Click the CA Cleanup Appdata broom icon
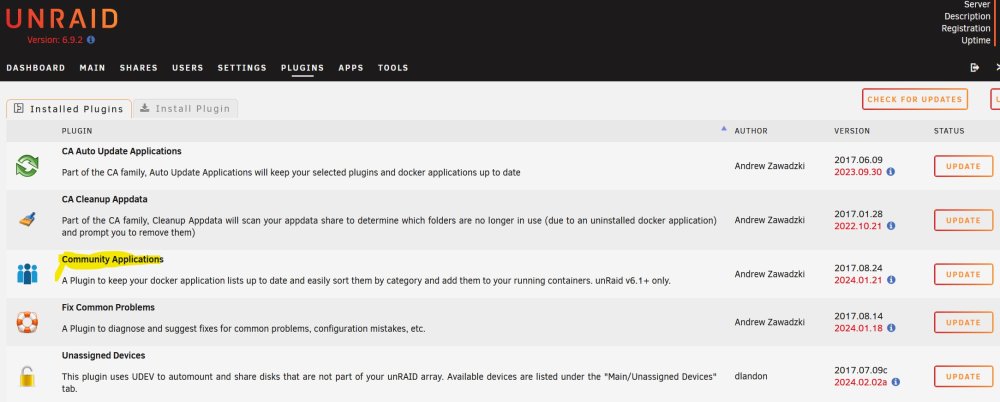Viewport: 1000px width, 402px height. [x=27, y=220]
